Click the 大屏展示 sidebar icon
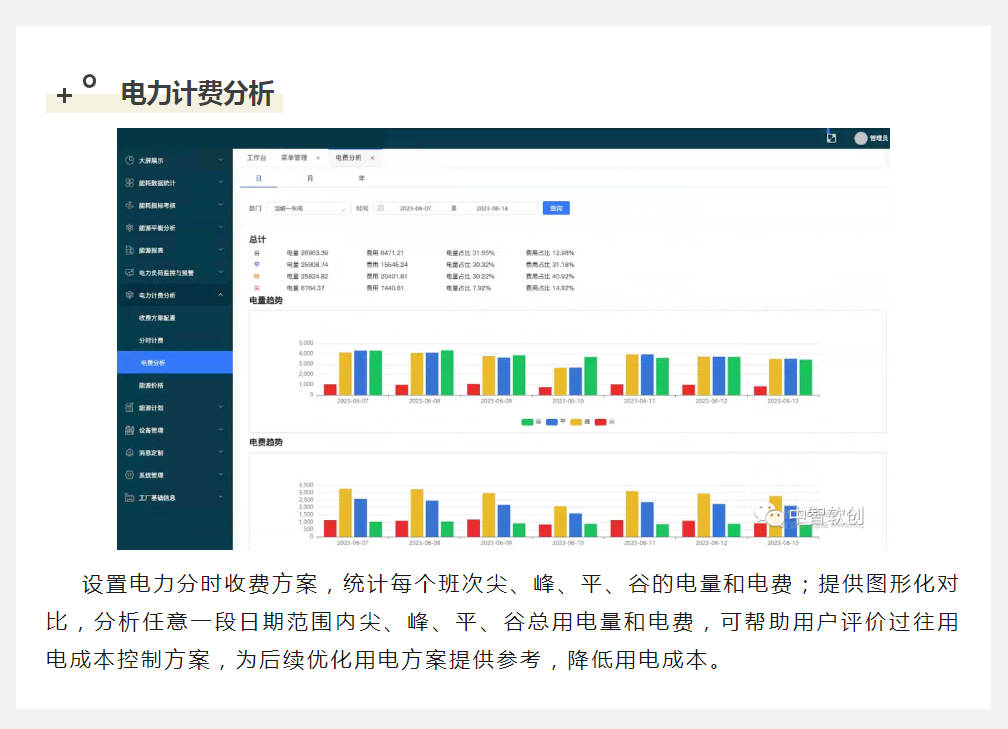 coord(130,160)
